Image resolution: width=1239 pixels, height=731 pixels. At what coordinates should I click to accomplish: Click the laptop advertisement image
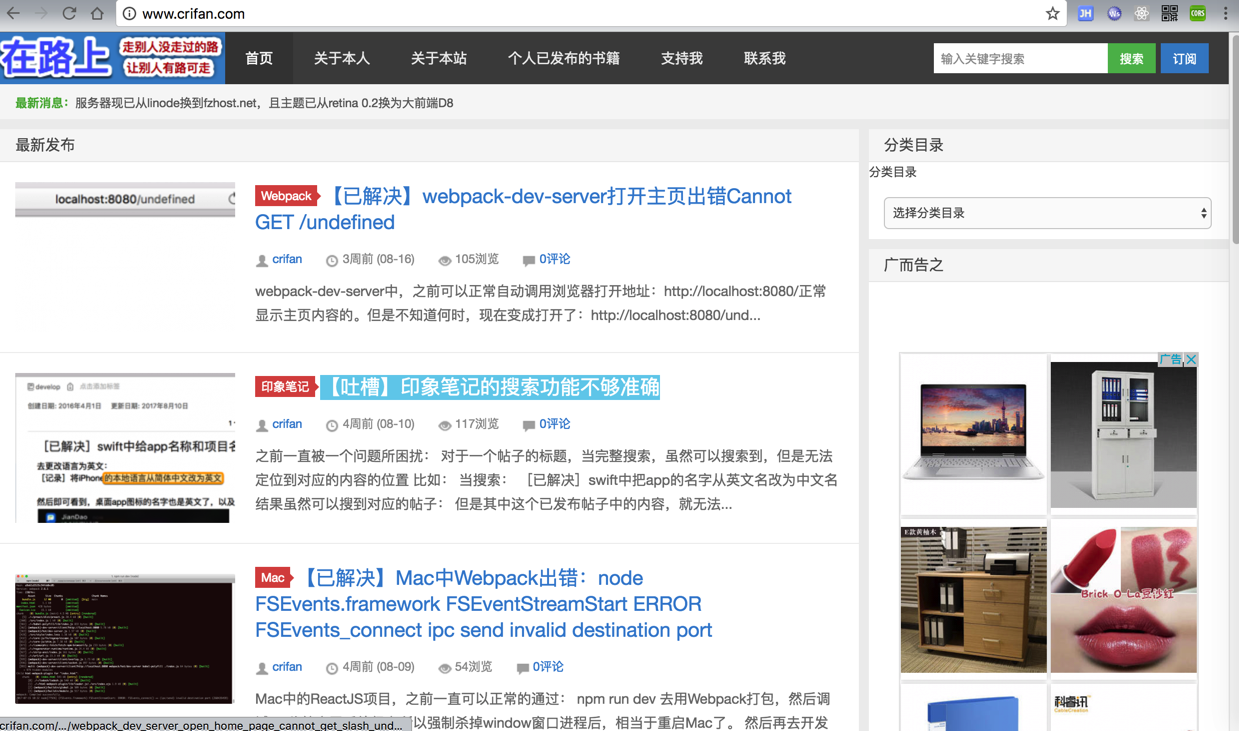(973, 433)
